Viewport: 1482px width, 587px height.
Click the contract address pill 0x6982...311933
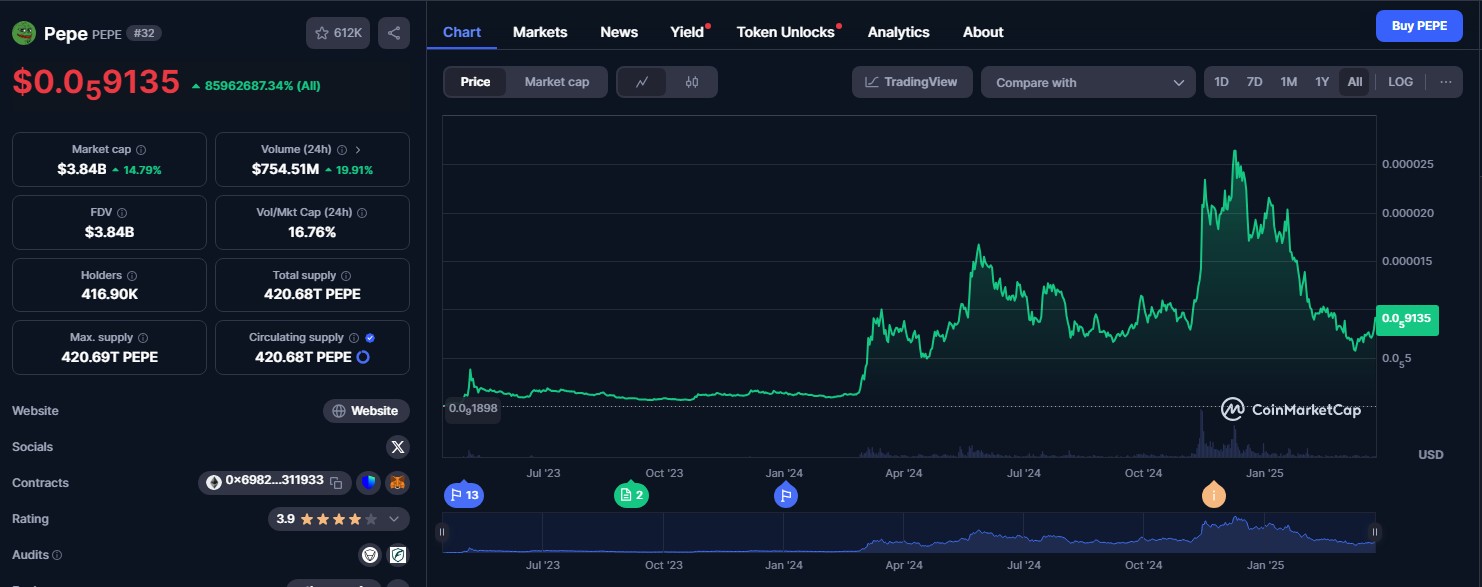point(274,482)
